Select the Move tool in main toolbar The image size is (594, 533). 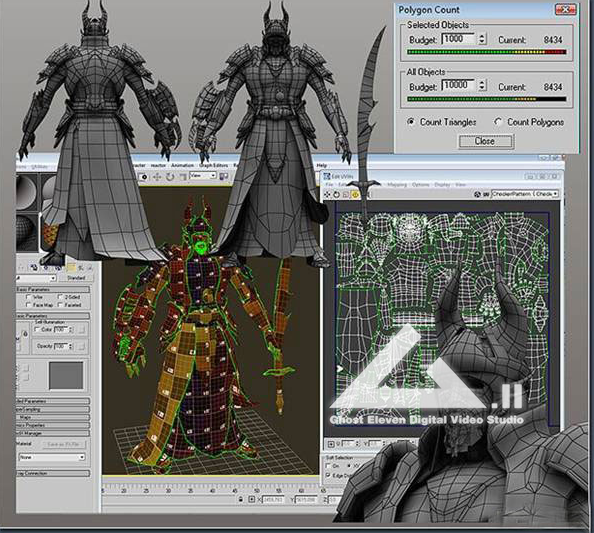157,177
